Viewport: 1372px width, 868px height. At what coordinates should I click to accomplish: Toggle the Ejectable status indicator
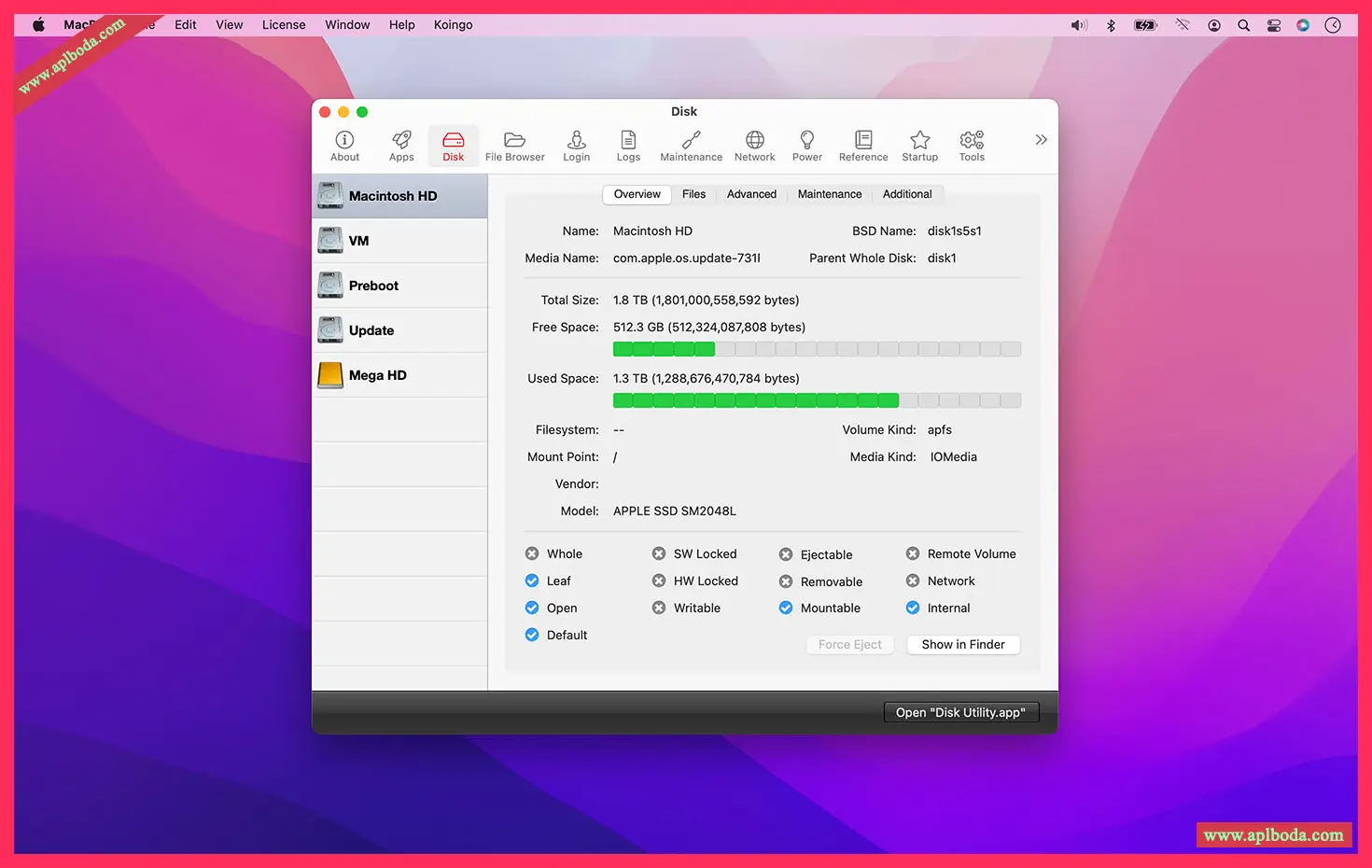786,554
